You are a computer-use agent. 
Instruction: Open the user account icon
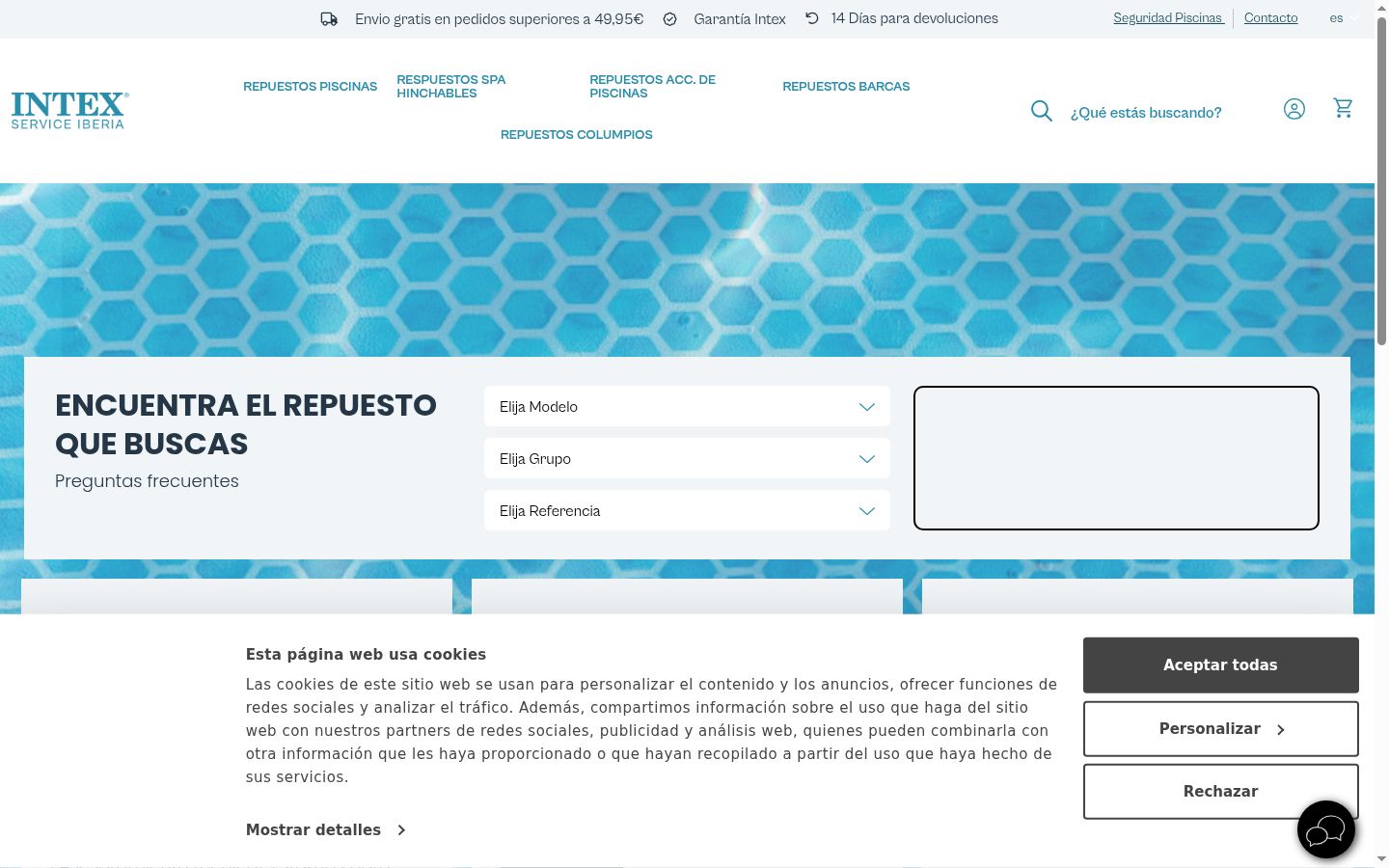(x=1294, y=109)
